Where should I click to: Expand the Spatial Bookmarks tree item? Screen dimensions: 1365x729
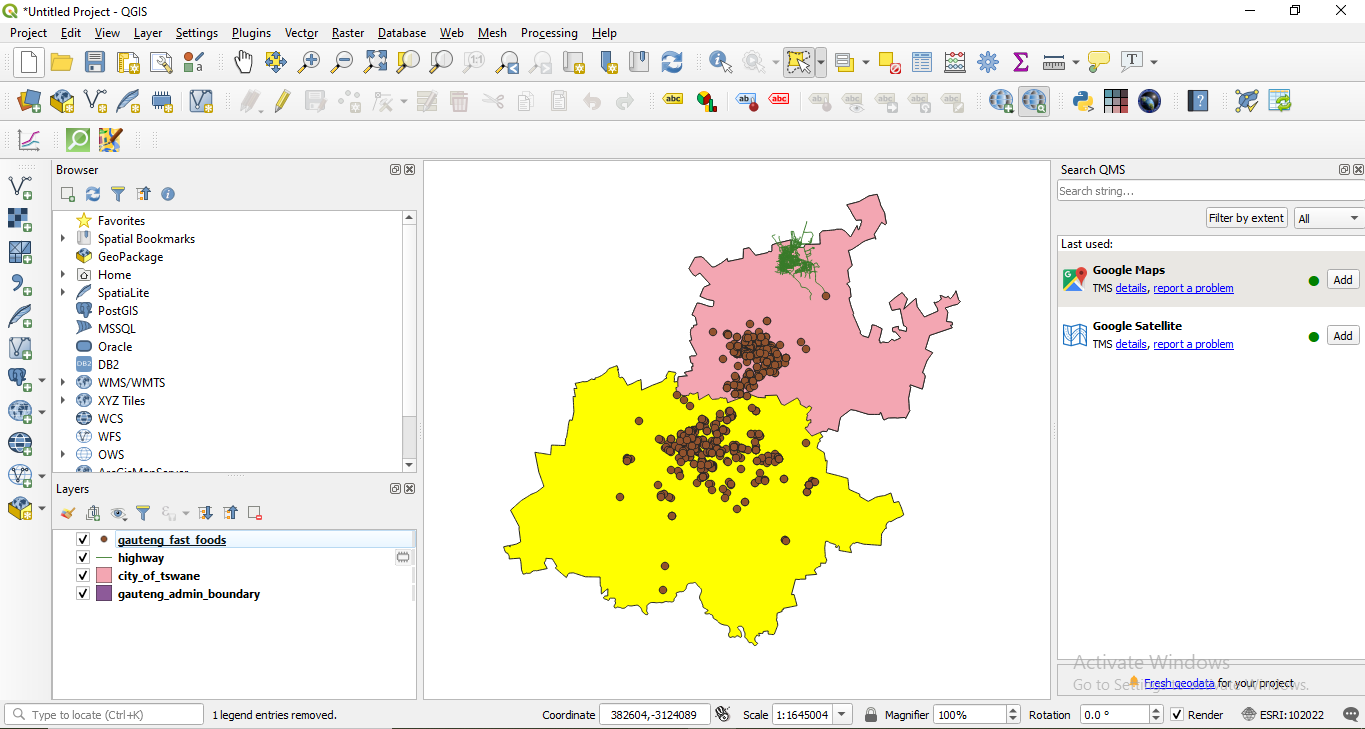click(x=63, y=239)
